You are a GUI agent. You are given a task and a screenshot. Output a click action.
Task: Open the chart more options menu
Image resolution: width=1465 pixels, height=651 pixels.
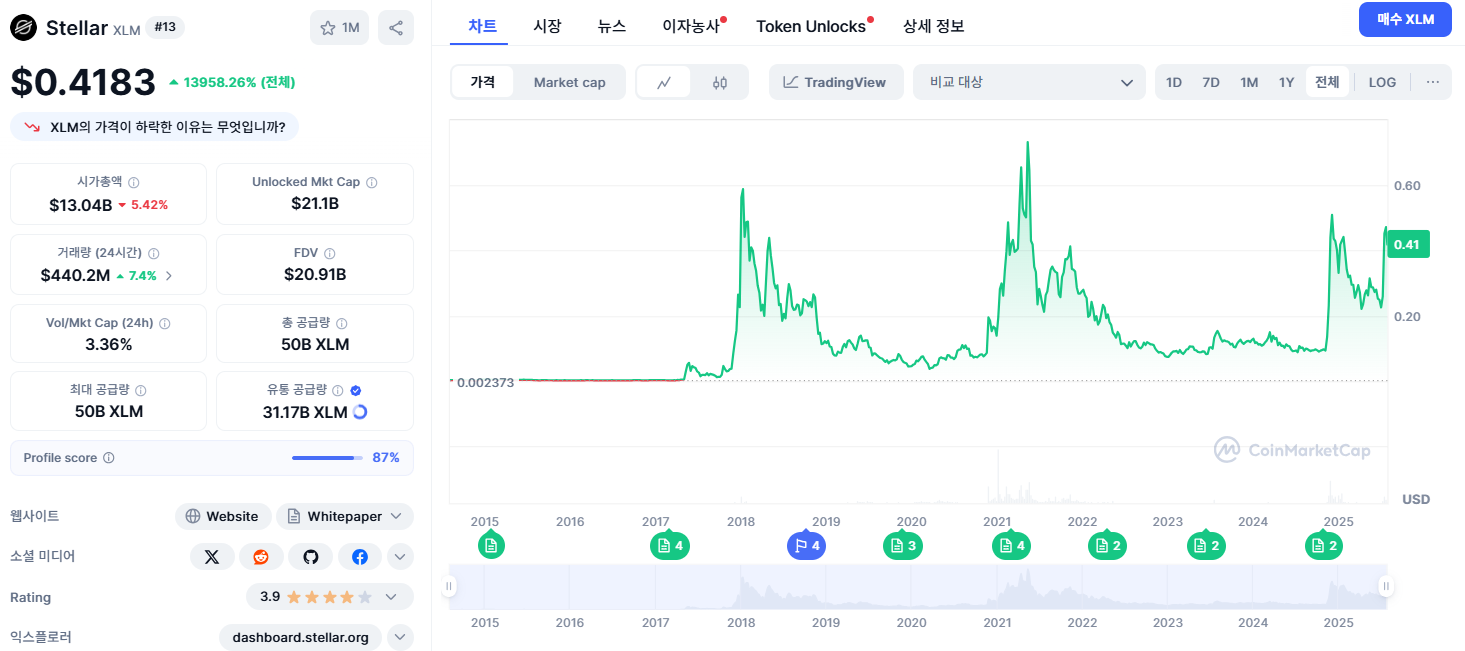click(x=1433, y=82)
